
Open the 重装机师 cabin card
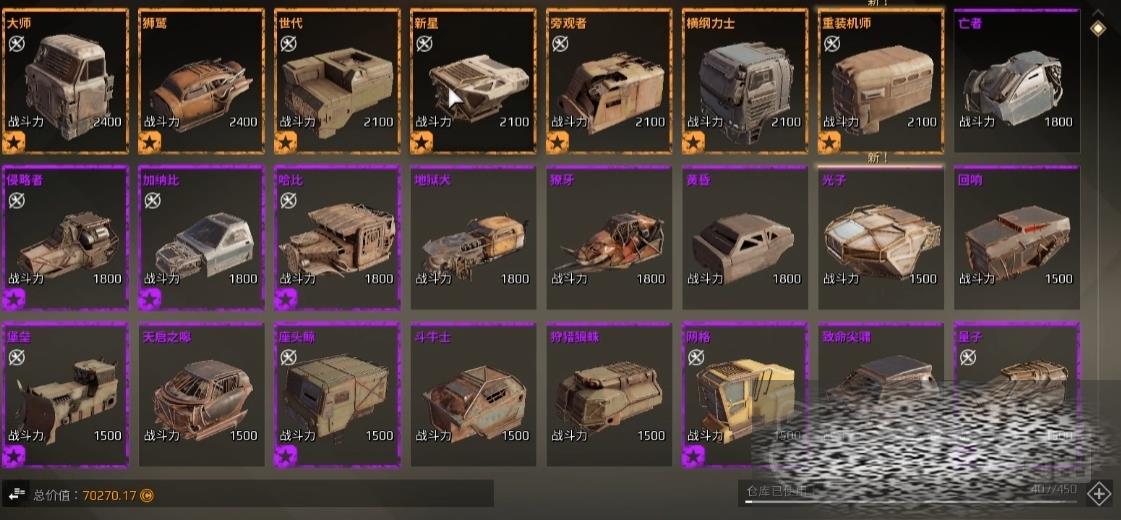pyautogui.click(x=881, y=81)
